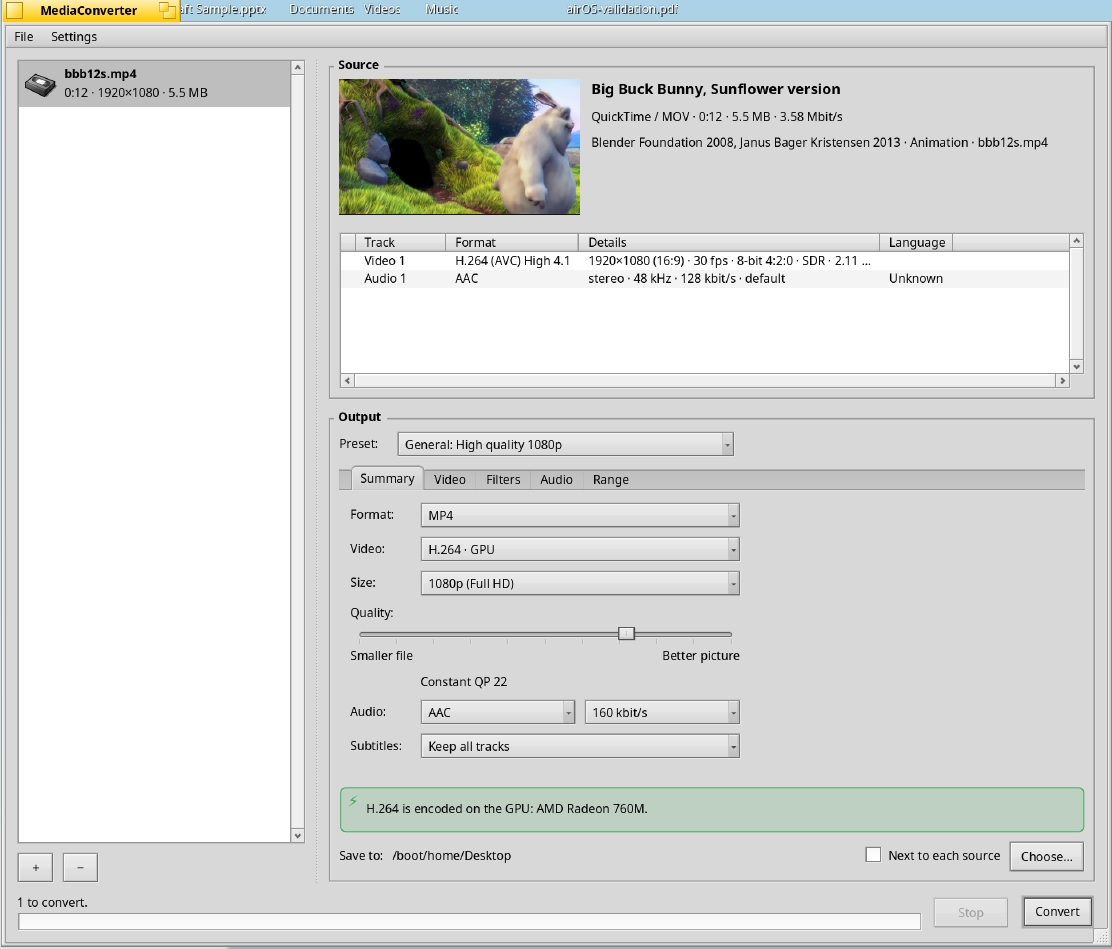
Task: Click the window zoom icon in title tab
Action: pos(167,11)
